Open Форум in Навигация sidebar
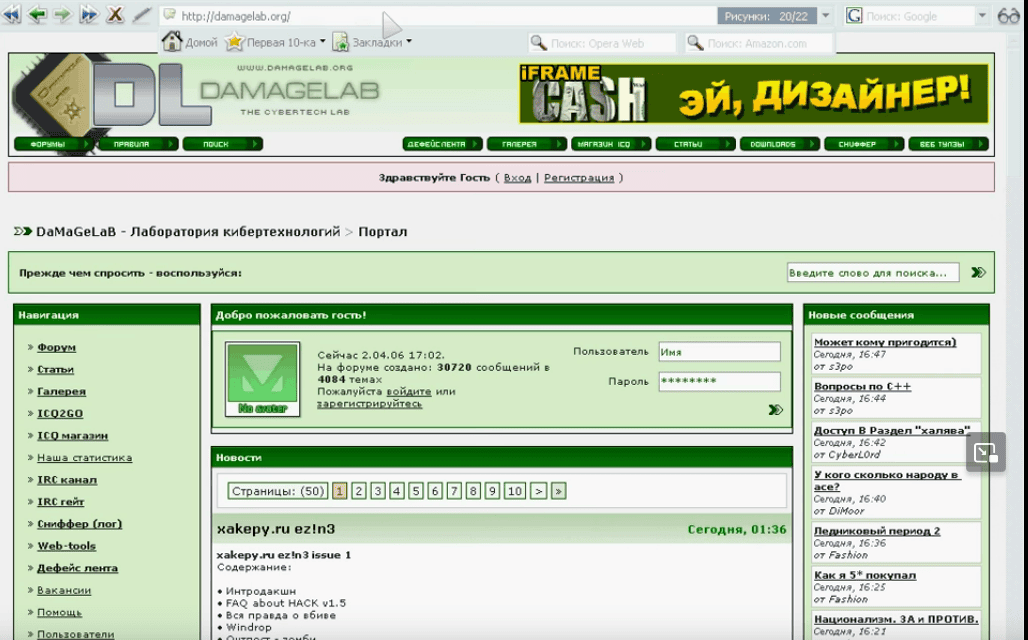 tap(56, 347)
